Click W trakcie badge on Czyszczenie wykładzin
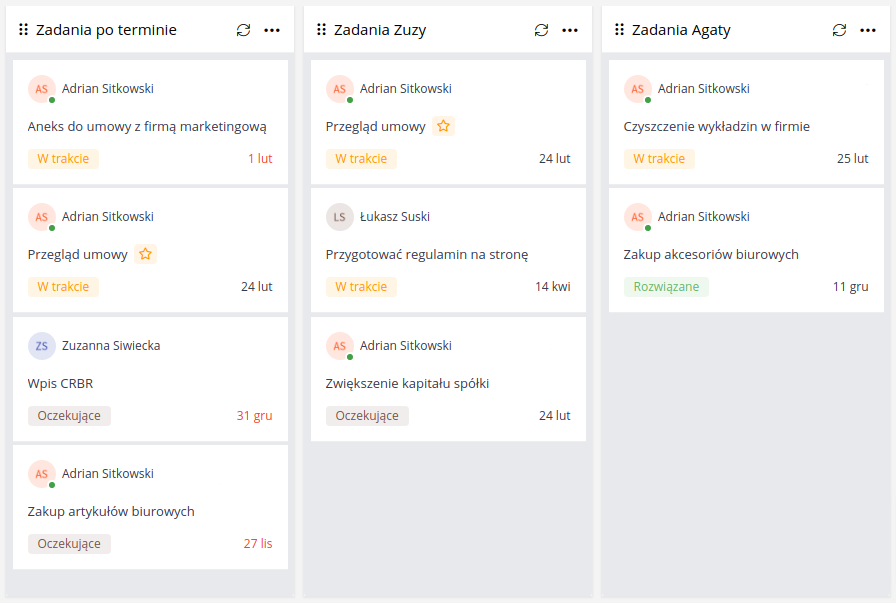This screenshot has width=896, height=603. [x=659, y=158]
